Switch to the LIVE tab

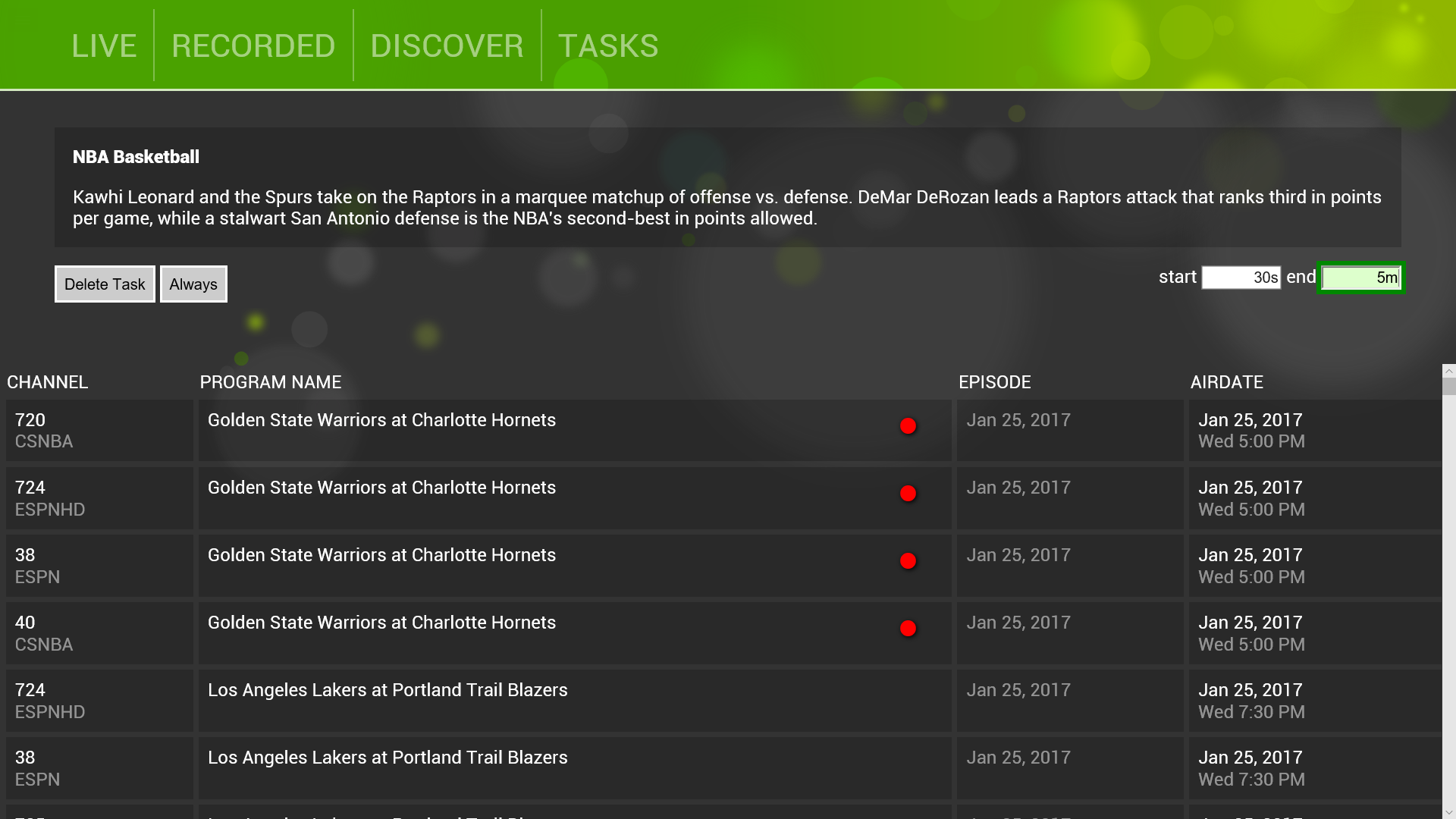click(105, 45)
